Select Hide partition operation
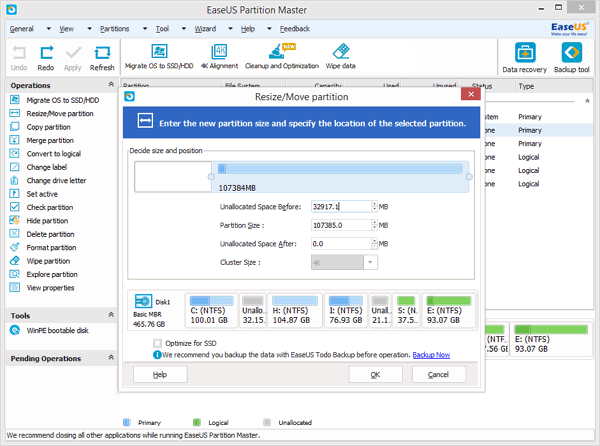This screenshot has height=446, width=600. [39, 221]
